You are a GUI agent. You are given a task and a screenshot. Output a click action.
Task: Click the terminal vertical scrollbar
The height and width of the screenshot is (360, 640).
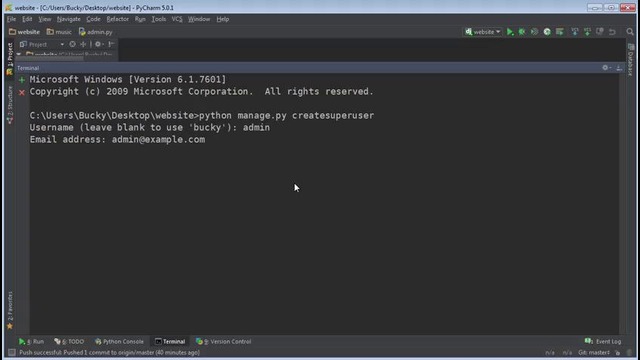pyautogui.click(x=622, y=204)
